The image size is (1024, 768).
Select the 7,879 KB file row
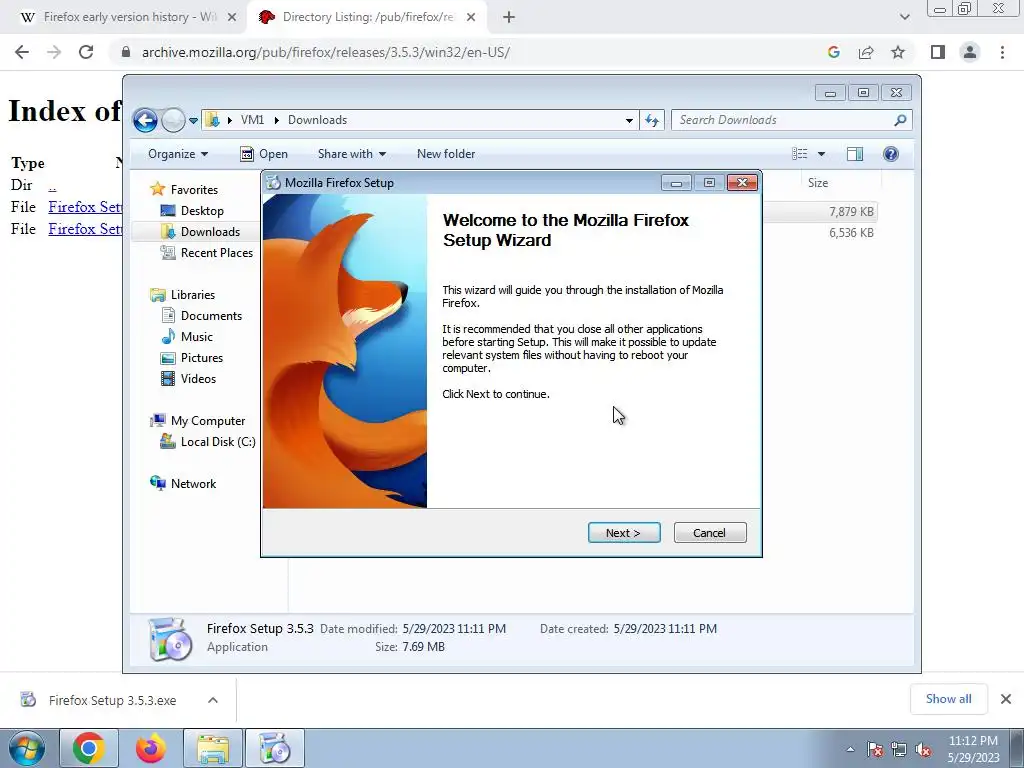pyautogui.click(x=820, y=212)
